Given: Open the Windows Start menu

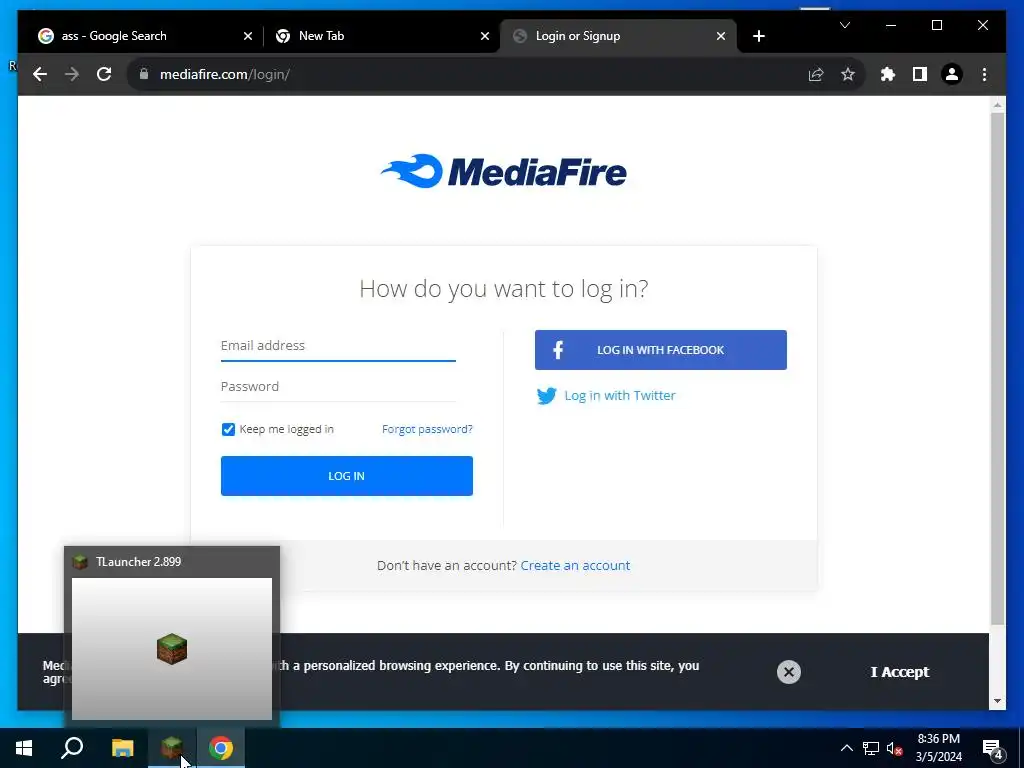Looking at the screenshot, I should pos(24,748).
